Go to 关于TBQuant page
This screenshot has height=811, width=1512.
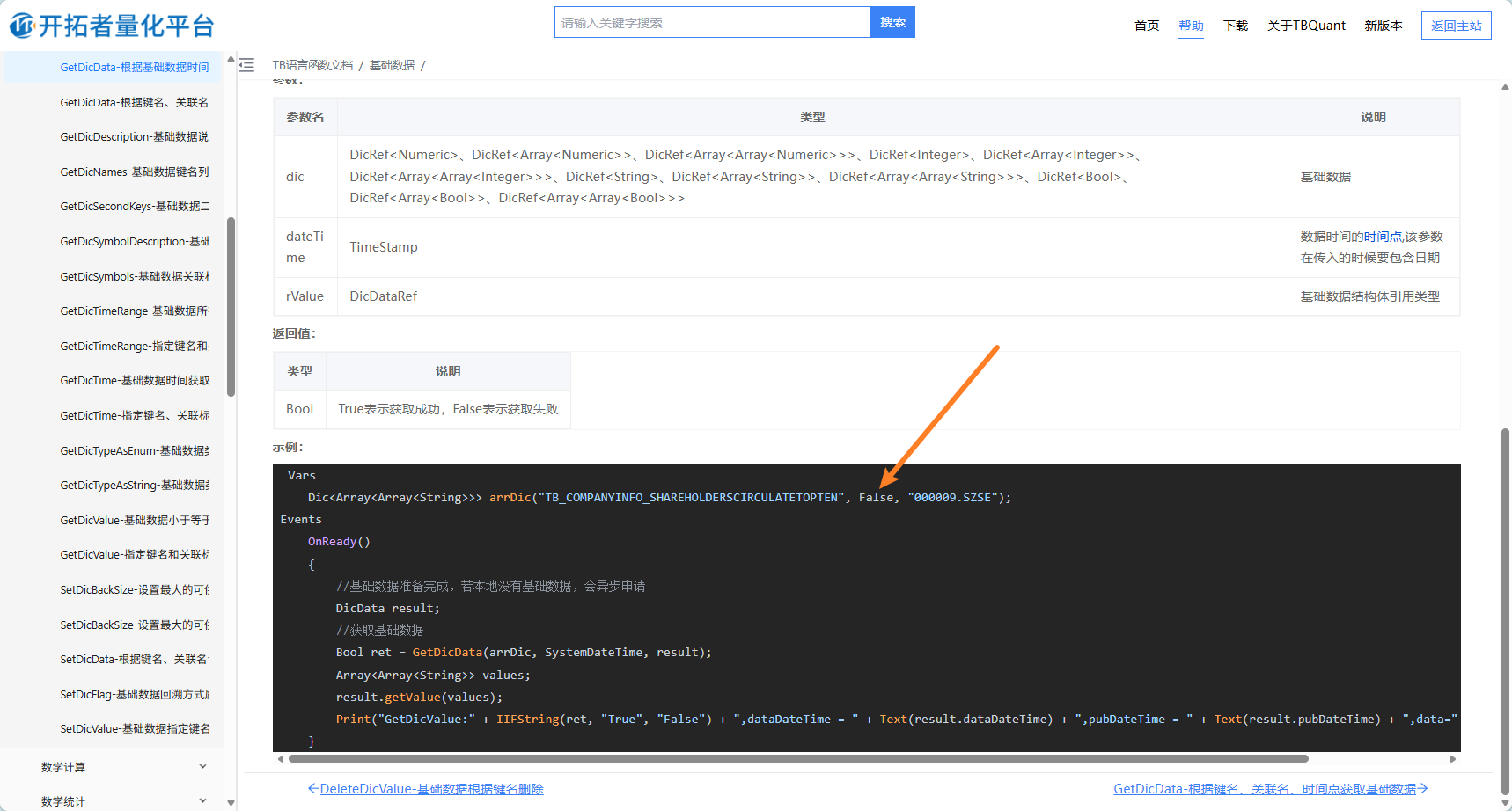tap(1306, 26)
